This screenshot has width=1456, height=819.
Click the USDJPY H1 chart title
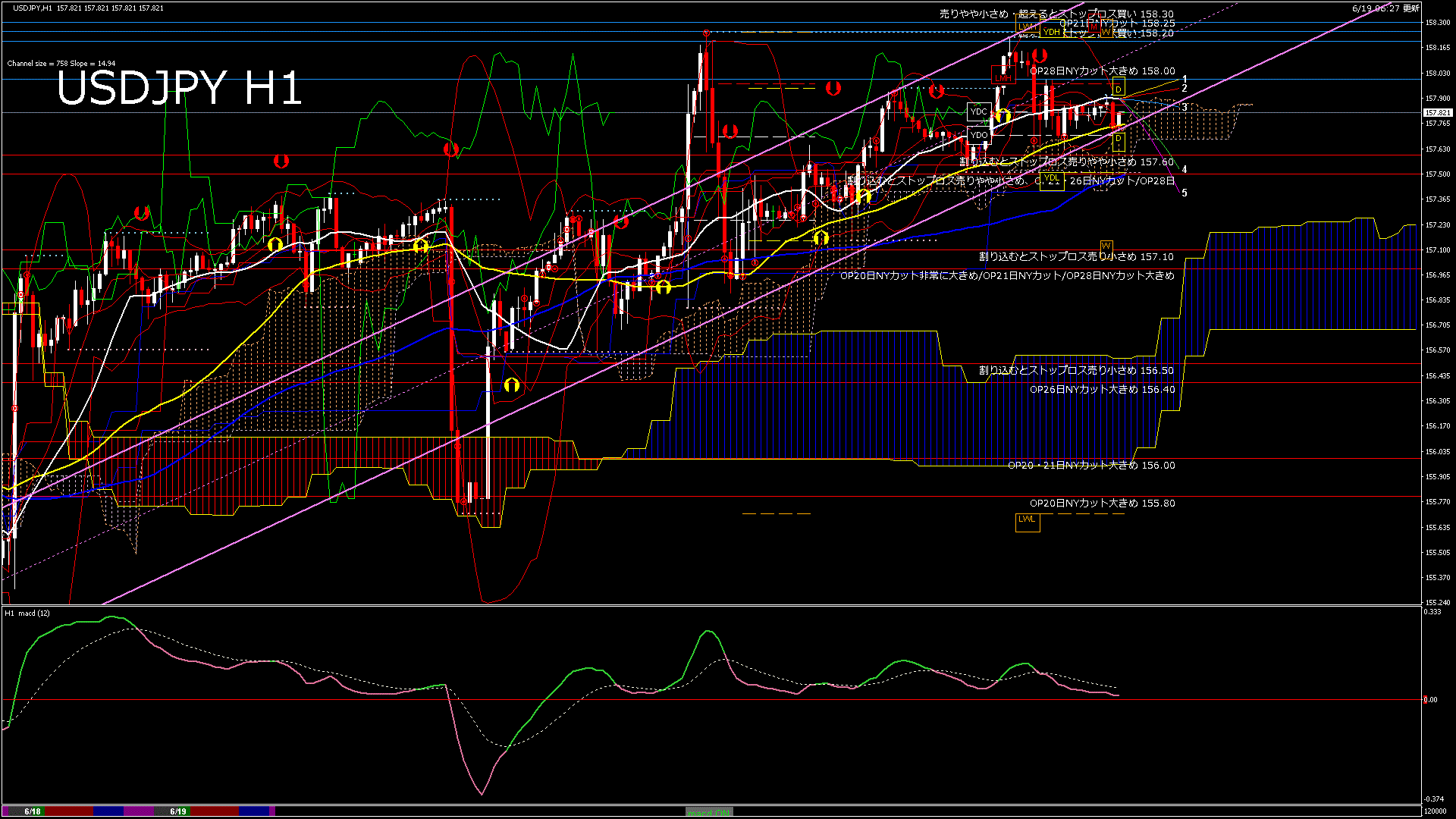(x=179, y=89)
